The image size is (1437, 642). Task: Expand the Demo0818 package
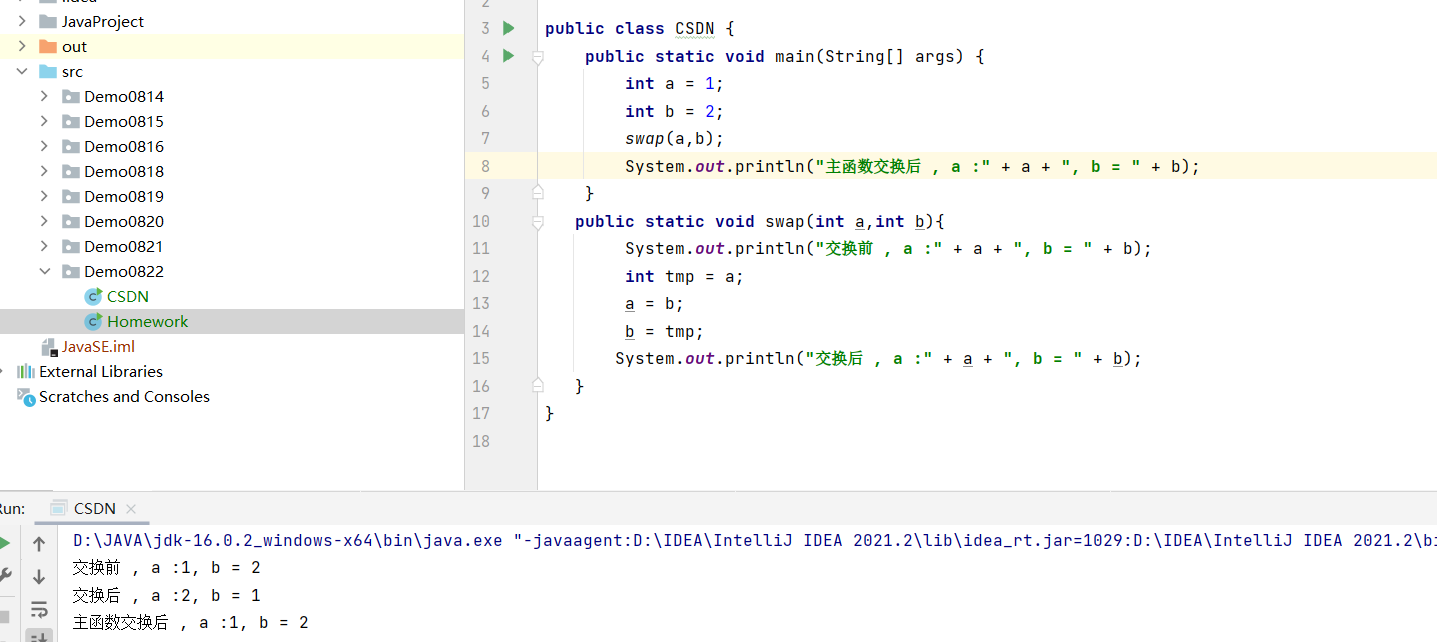click(x=44, y=171)
